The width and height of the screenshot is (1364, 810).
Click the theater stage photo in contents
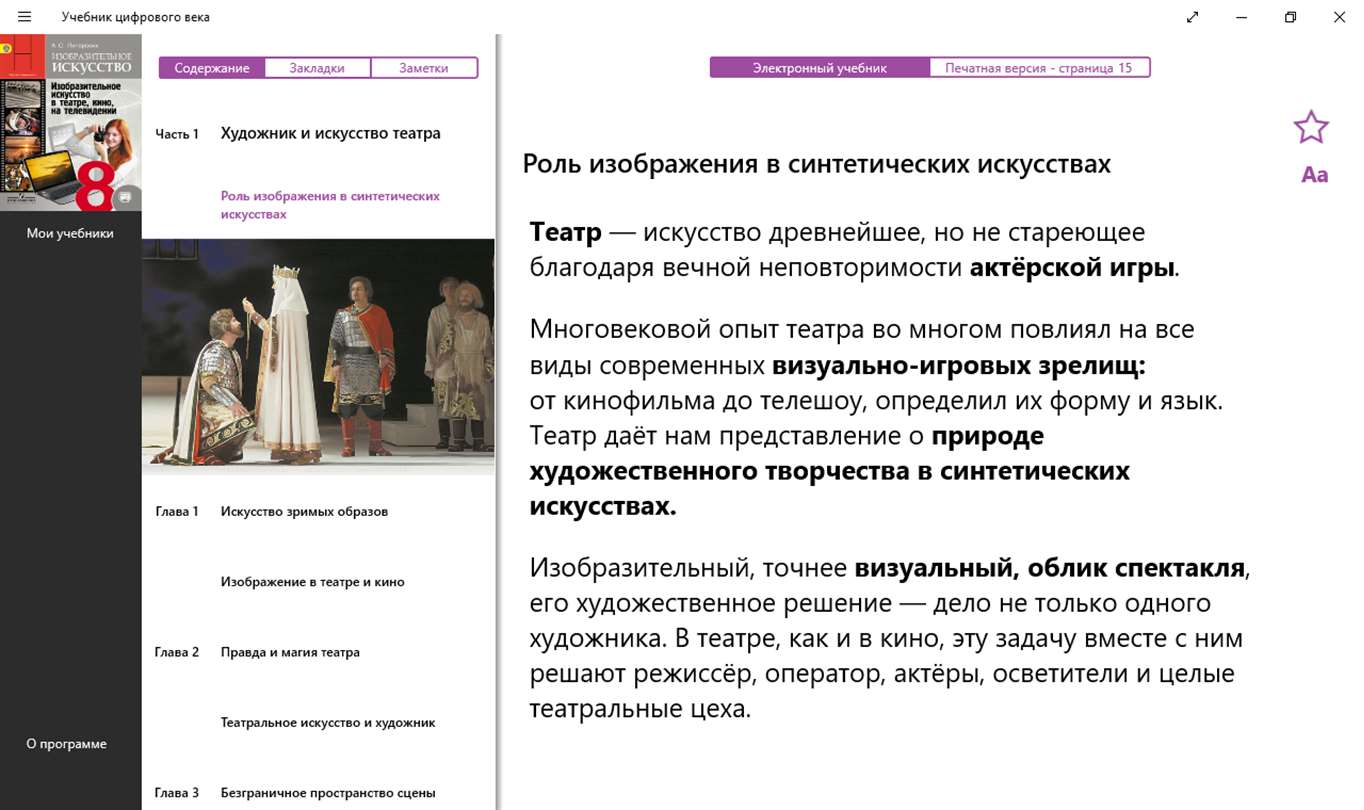tap(318, 355)
